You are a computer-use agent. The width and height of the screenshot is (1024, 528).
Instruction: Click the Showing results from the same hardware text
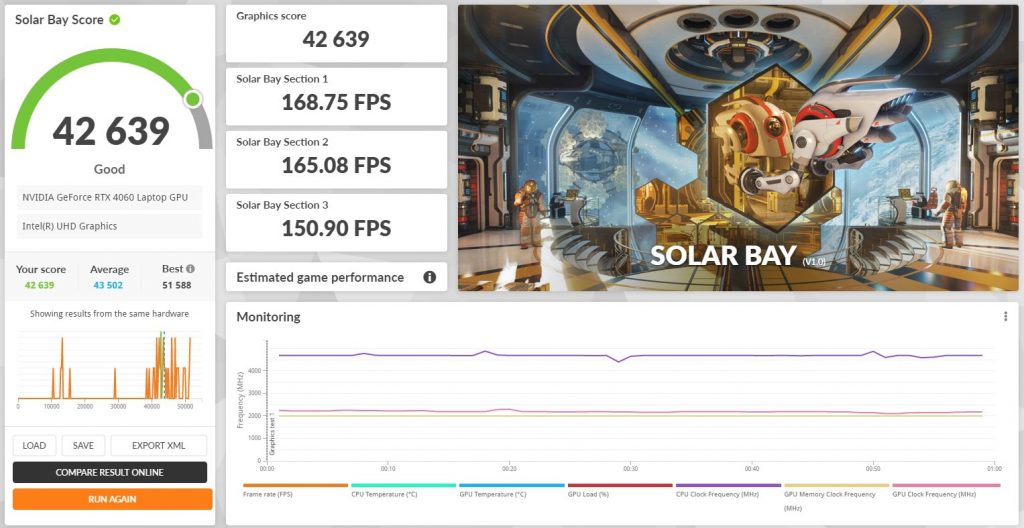pyautogui.click(x=109, y=314)
